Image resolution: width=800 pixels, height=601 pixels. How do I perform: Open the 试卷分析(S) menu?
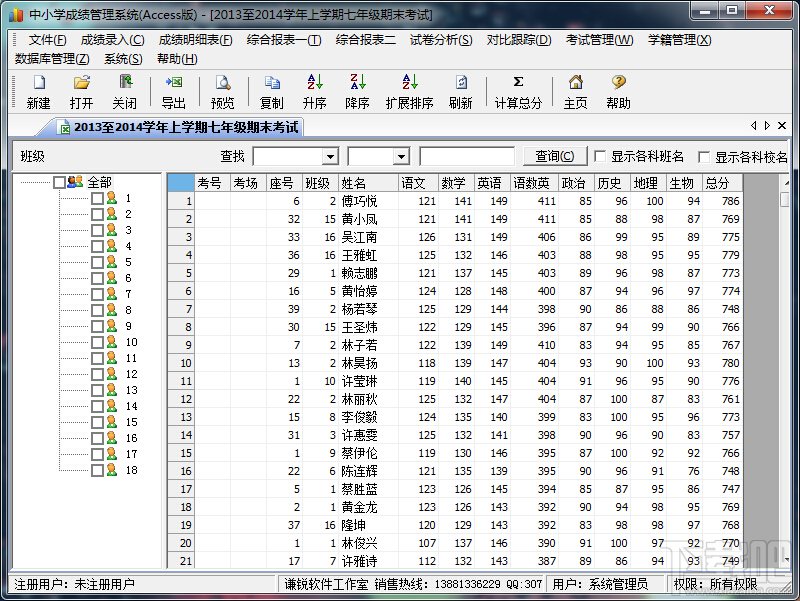coord(441,40)
